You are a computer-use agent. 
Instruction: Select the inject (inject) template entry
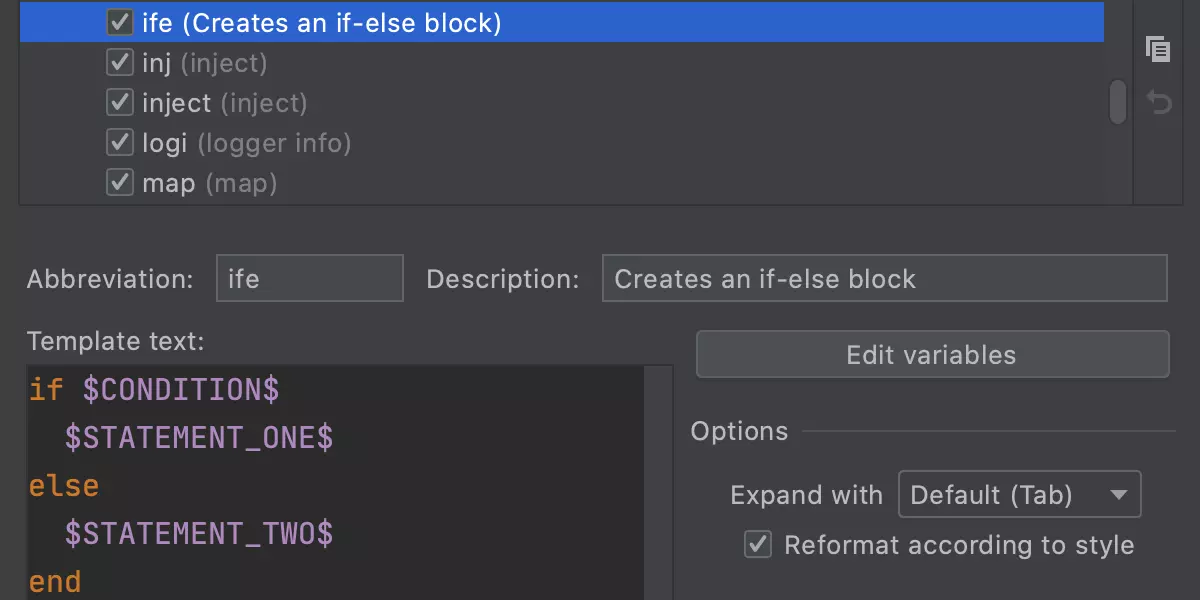point(562,102)
